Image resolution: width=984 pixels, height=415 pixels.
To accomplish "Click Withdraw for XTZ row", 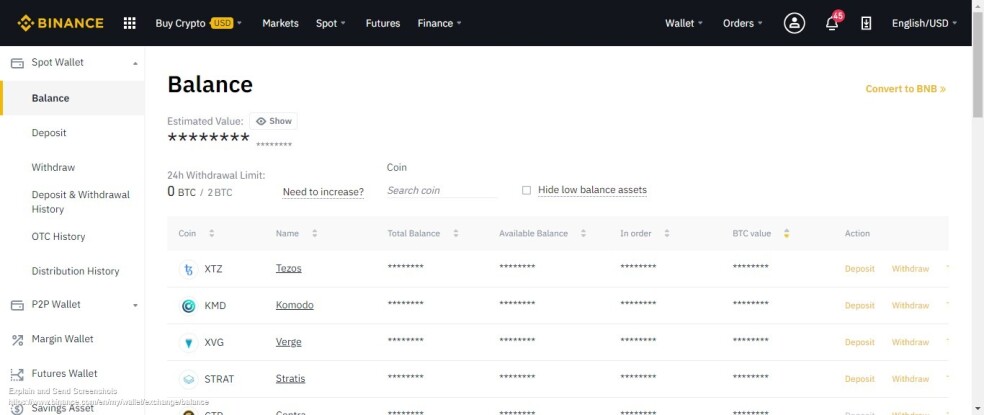I will [x=910, y=269].
